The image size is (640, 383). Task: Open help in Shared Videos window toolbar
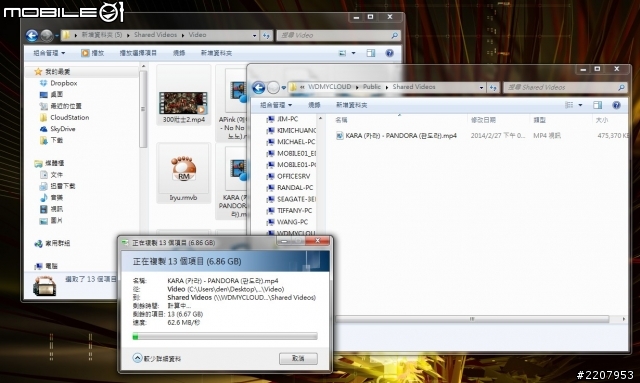616,105
